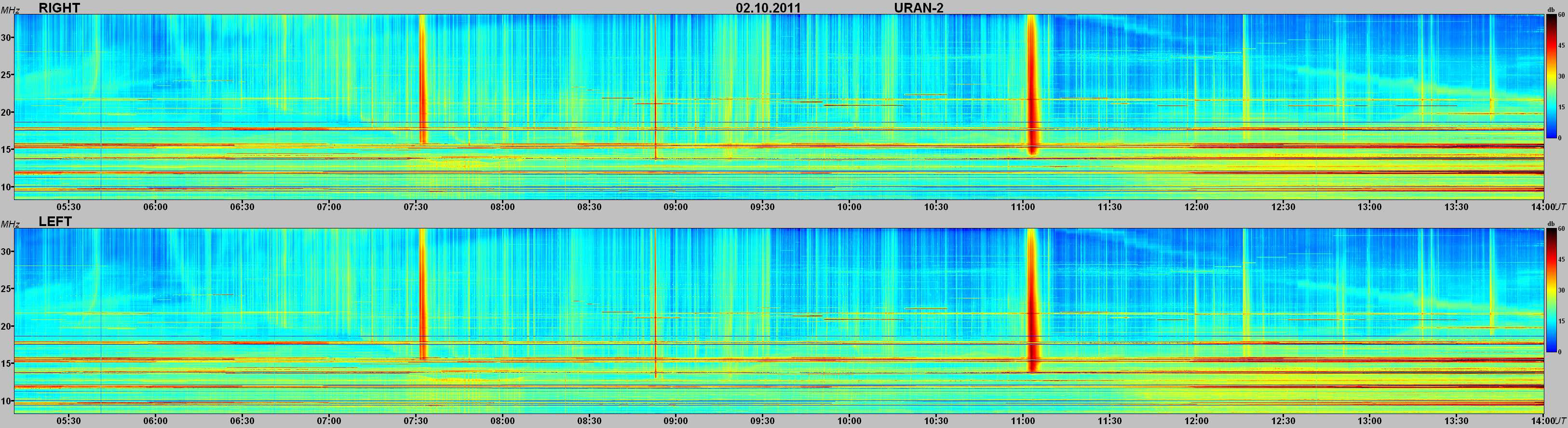Click the 25 MHz tick on the LEFT panel axis

(7, 289)
